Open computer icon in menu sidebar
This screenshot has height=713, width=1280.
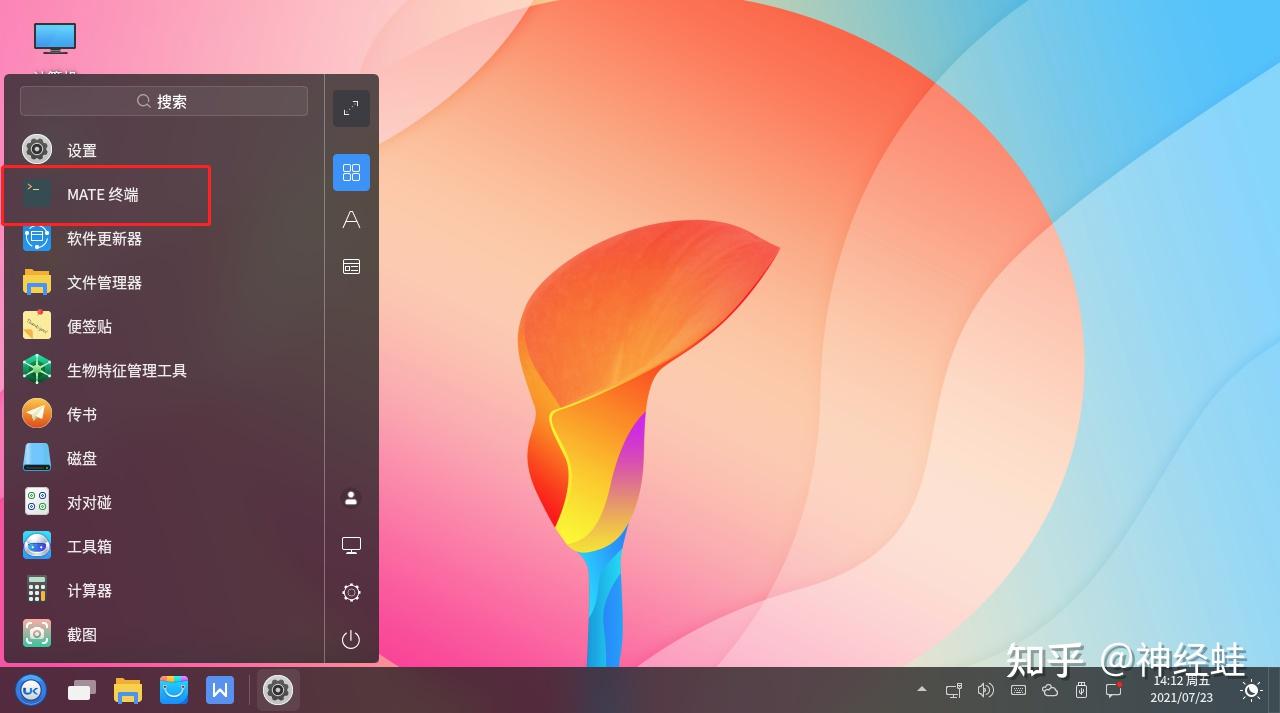(x=351, y=545)
